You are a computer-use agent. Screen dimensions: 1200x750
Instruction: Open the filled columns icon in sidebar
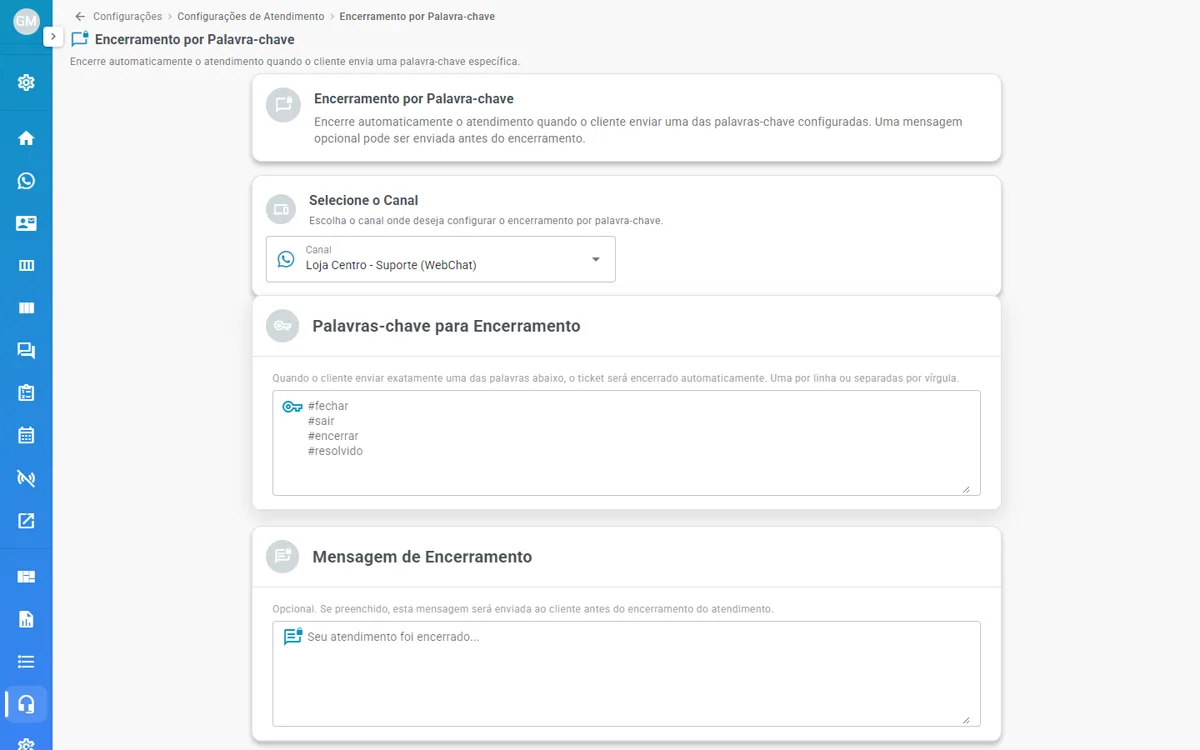[x=26, y=308]
